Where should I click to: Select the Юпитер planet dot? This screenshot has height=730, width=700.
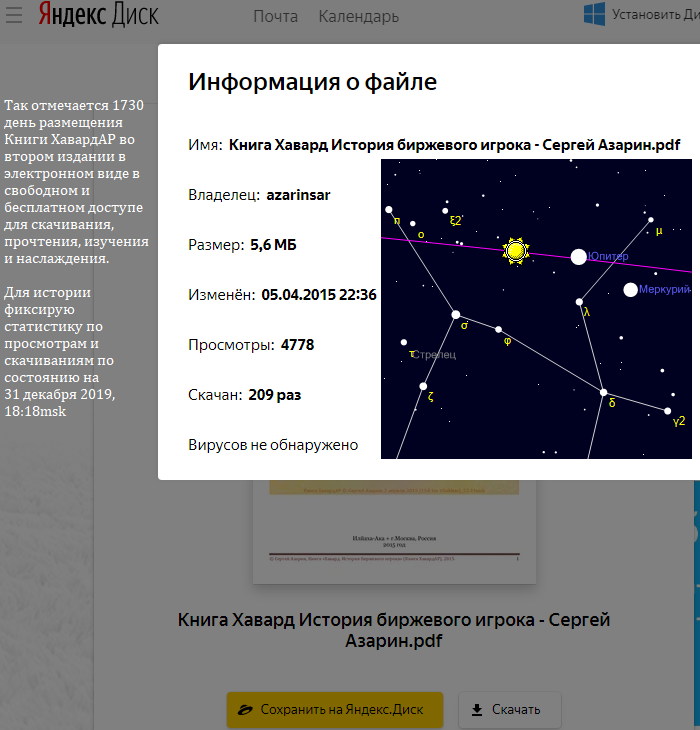click(x=578, y=257)
